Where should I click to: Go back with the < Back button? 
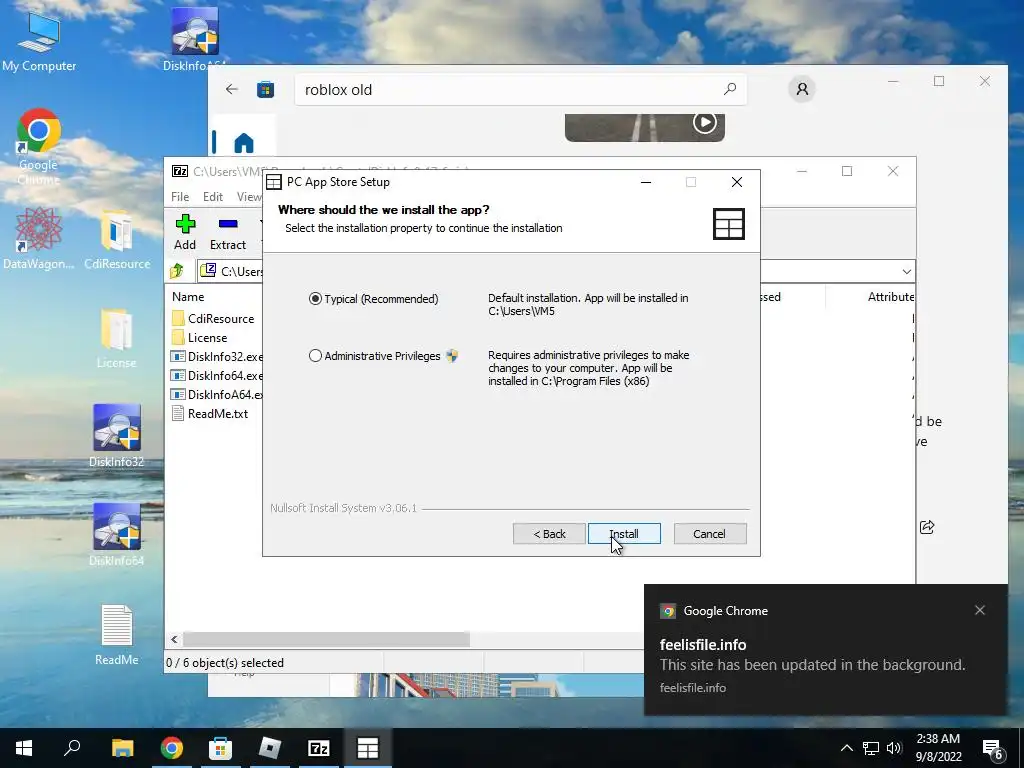coord(549,534)
